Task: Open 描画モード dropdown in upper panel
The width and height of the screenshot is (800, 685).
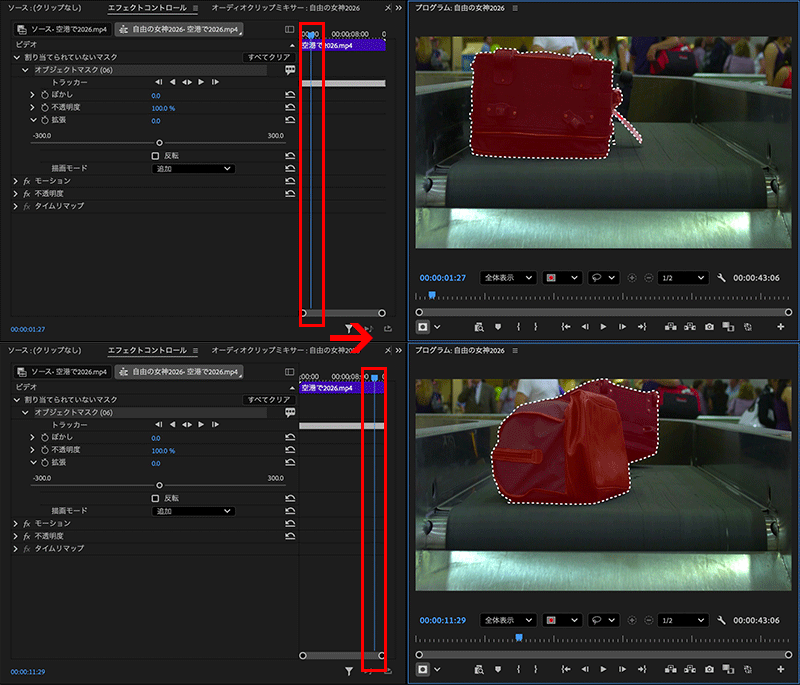Action: pyautogui.click(x=194, y=169)
